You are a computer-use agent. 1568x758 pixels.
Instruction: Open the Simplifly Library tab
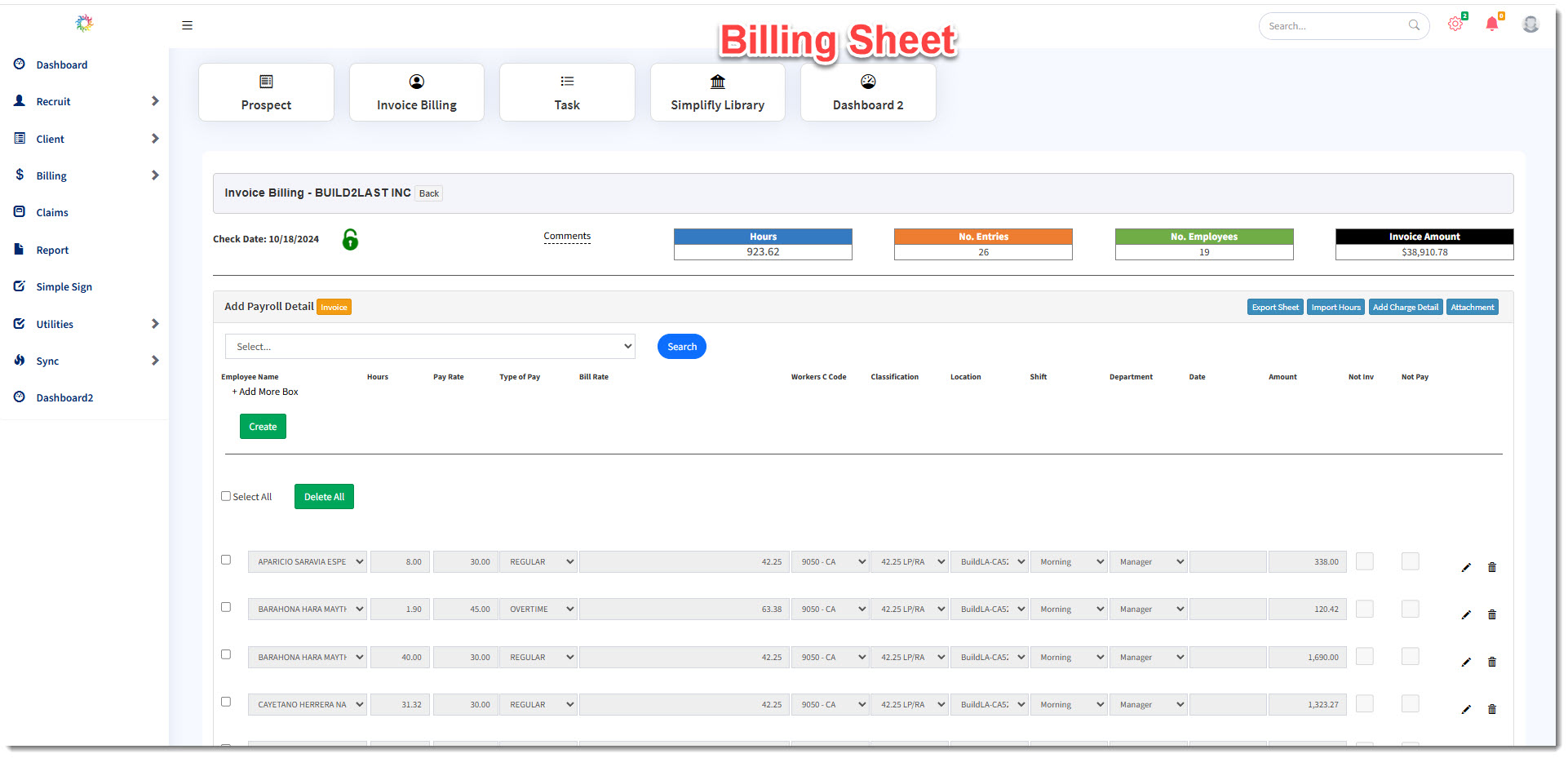click(x=717, y=92)
